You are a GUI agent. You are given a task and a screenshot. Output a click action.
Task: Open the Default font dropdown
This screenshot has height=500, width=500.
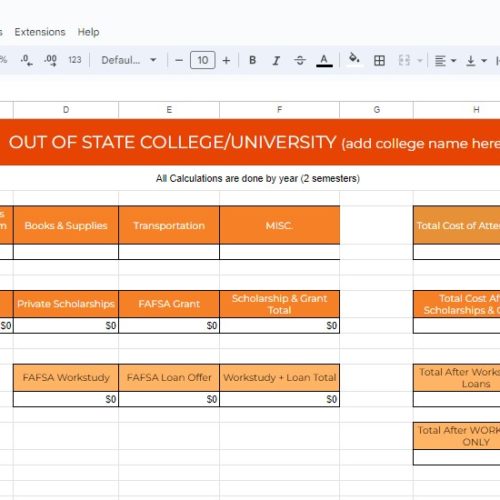pos(129,60)
